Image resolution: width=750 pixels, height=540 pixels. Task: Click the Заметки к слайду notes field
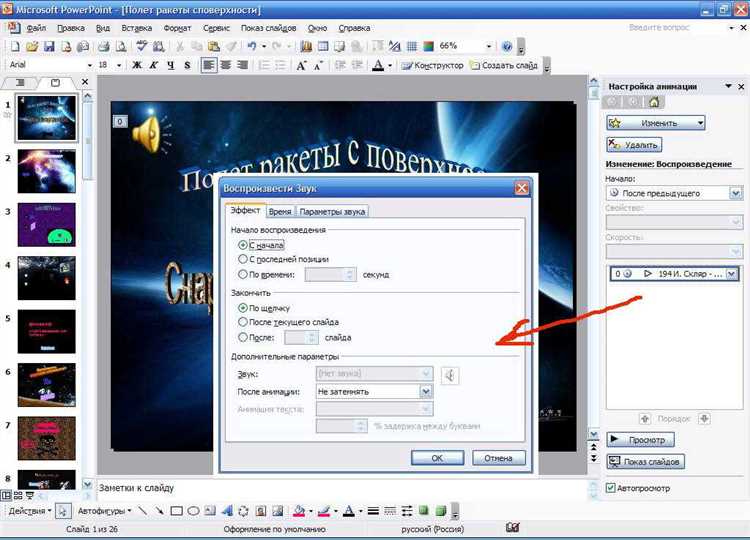(342, 488)
